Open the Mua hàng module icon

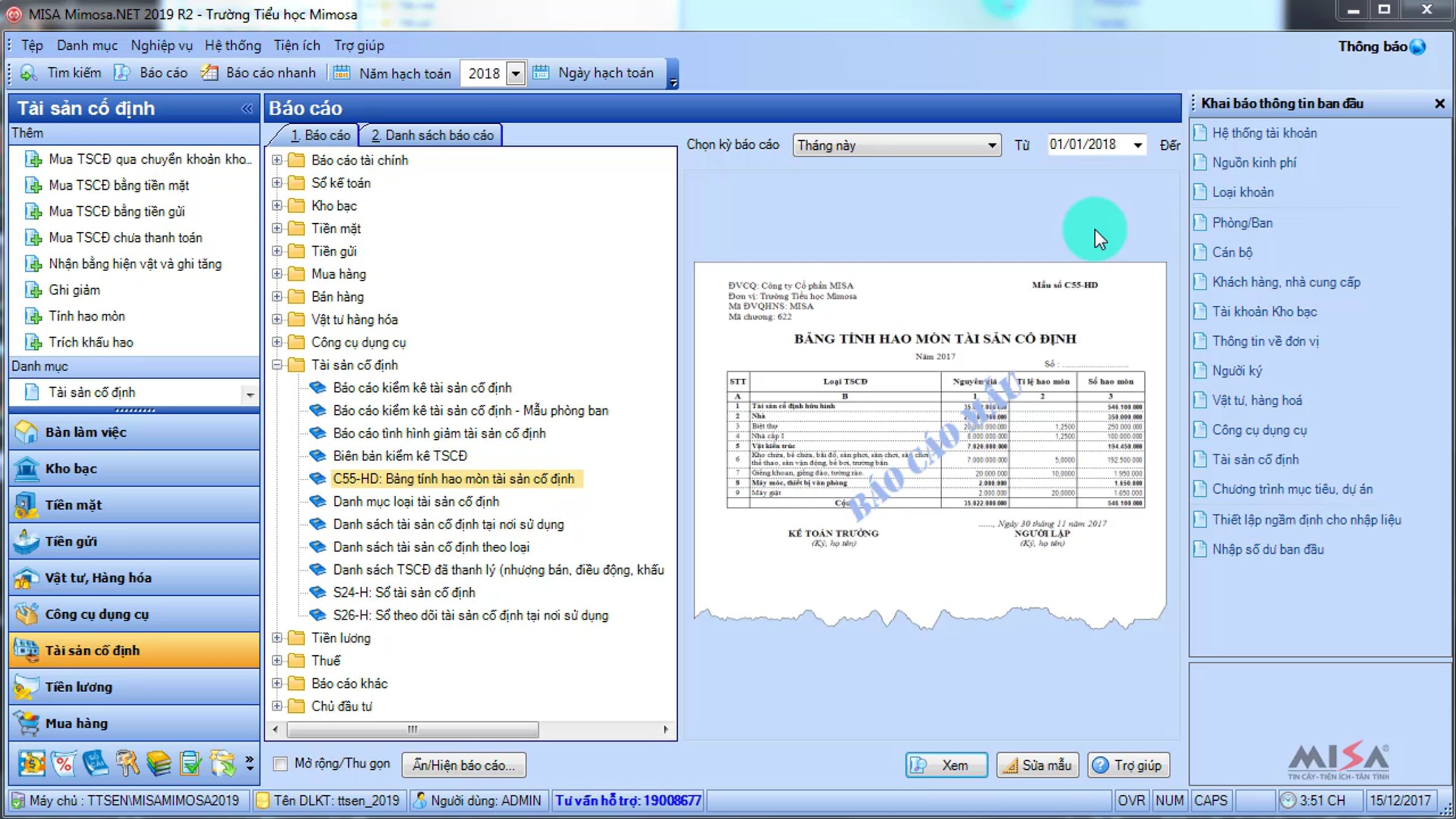26,723
